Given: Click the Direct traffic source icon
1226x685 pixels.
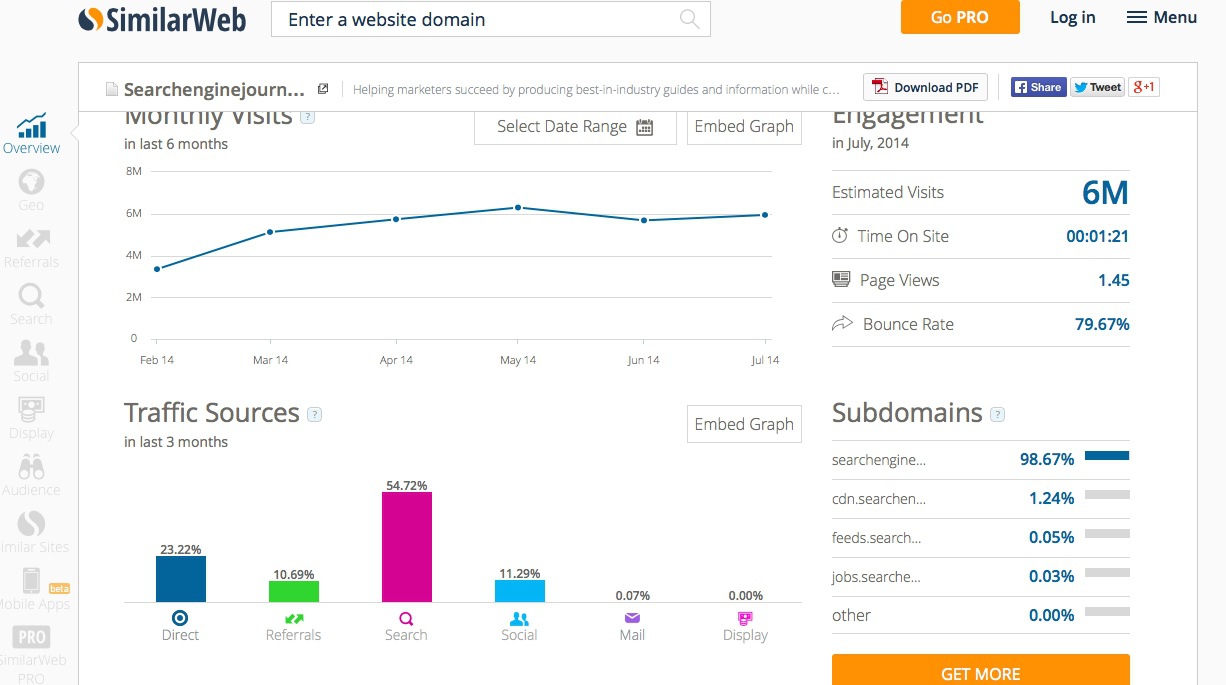Looking at the screenshot, I should pos(180,618).
